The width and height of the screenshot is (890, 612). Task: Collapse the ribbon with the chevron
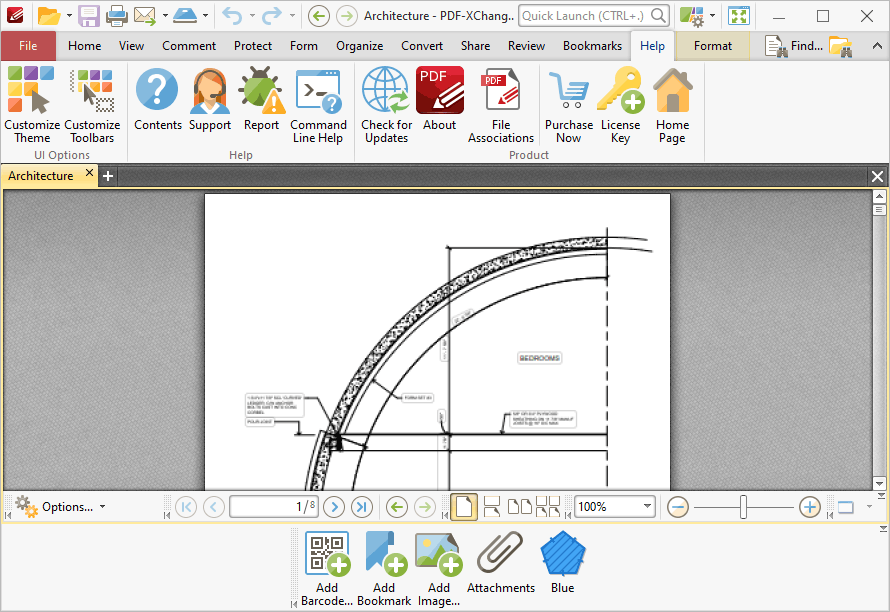click(877, 46)
